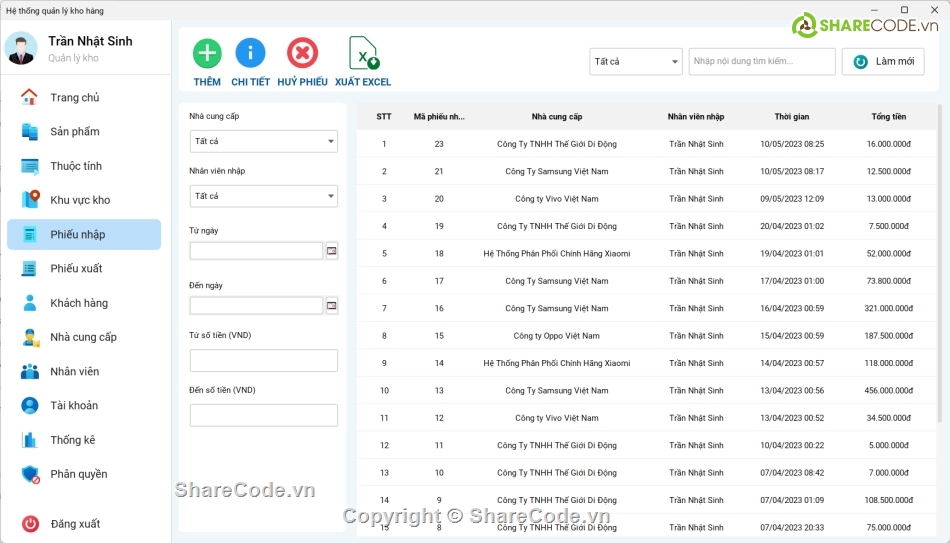Image resolution: width=950 pixels, height=543 pixels.
Task: Open Phiếu xuất menu item
Action: click(x=76, y=269)
